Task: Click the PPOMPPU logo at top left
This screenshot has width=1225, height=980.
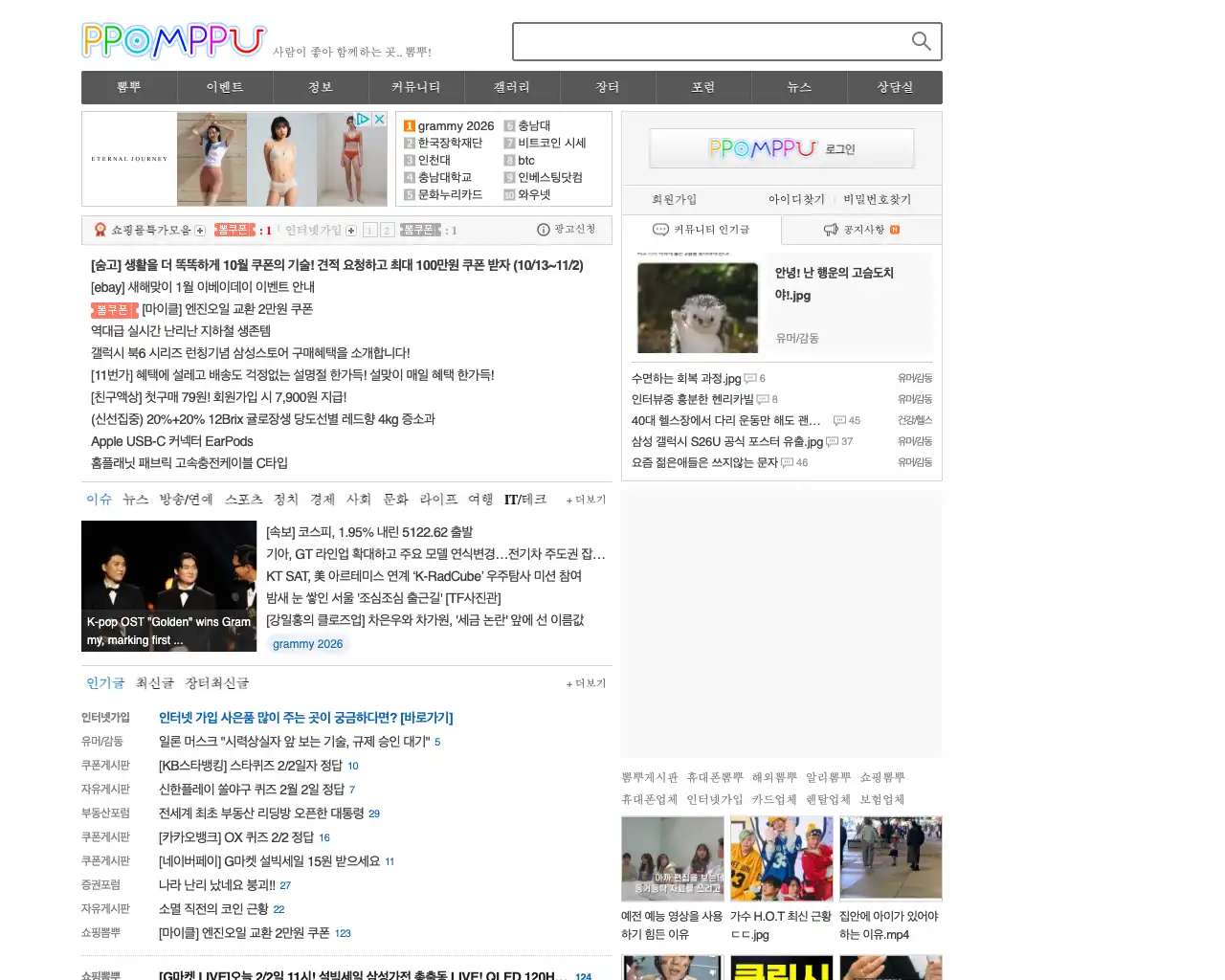Action: [173, 41]
